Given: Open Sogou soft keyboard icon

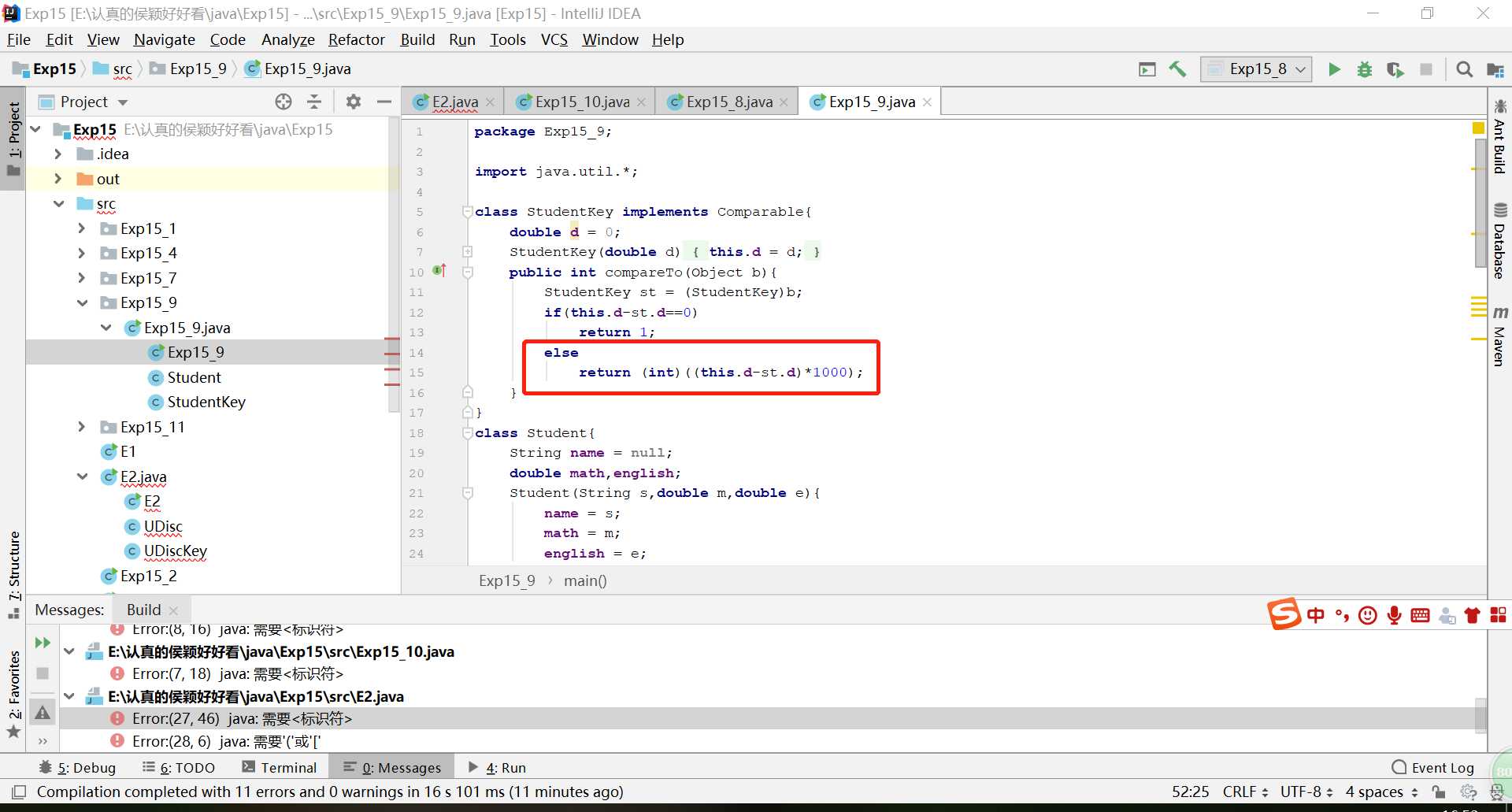Looking at the screenshot, I should click(1421, 615).
